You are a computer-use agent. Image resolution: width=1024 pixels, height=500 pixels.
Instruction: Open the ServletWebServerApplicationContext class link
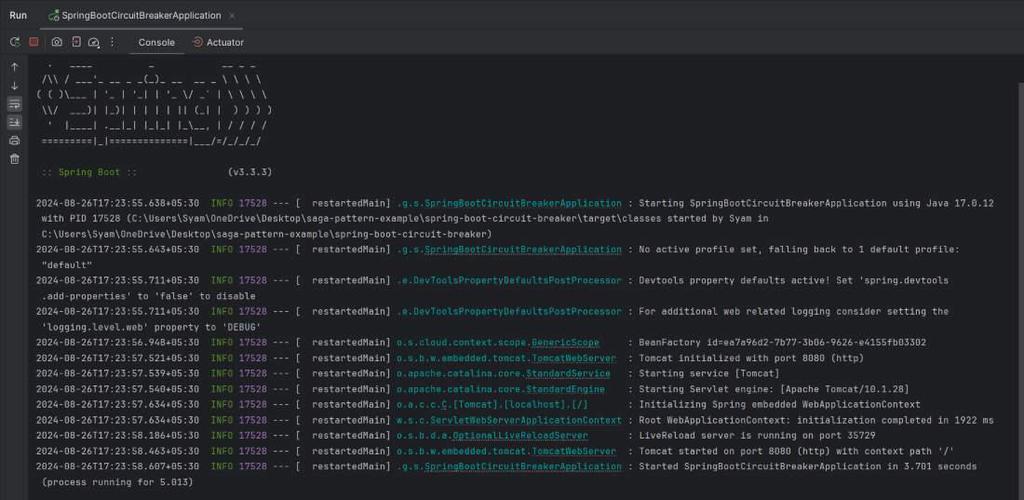pos(526,420)
